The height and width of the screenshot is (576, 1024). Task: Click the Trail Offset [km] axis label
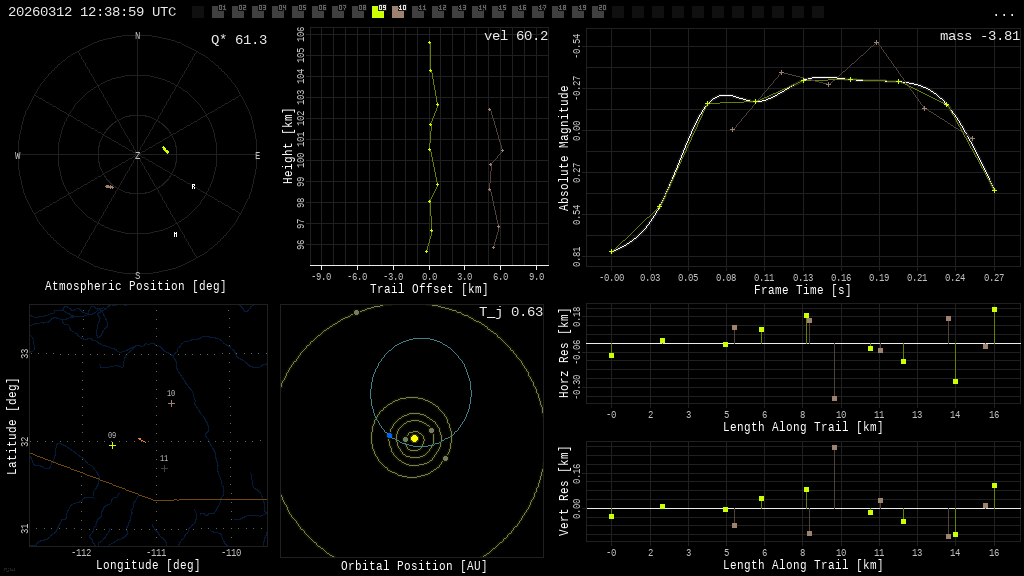429,289
